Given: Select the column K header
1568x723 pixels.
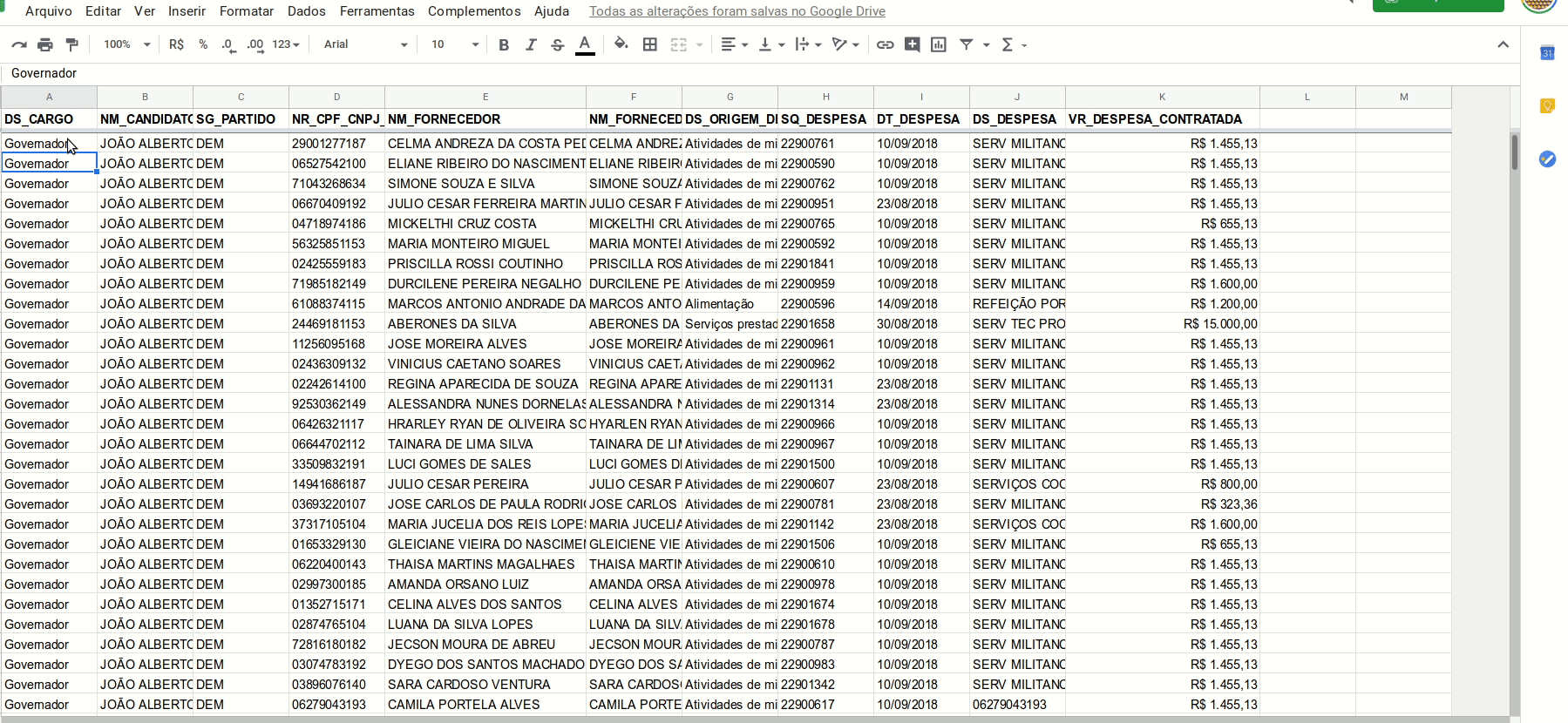Looking at the screenshot, I should (x=1162, y=97).
